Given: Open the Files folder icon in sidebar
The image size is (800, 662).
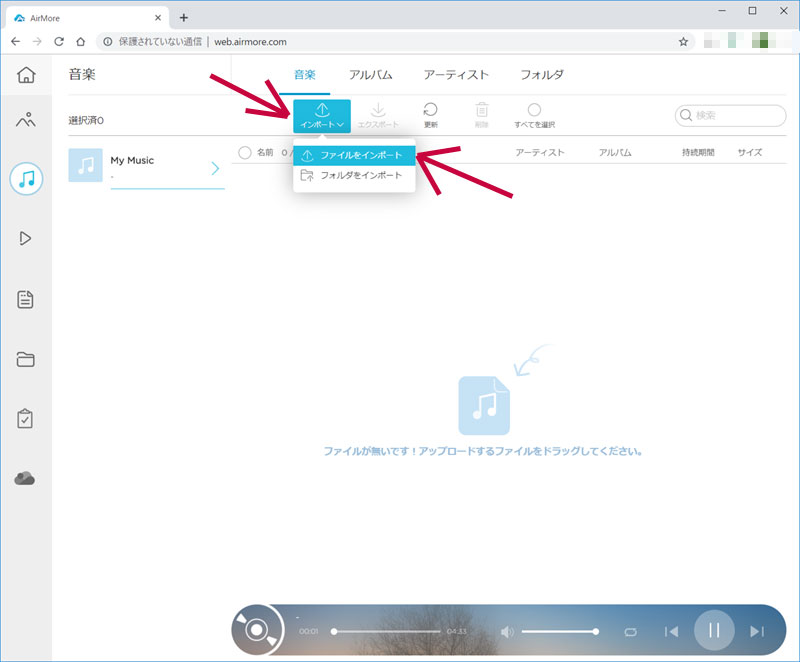Looking at the screenshot, I should [26, 360].
